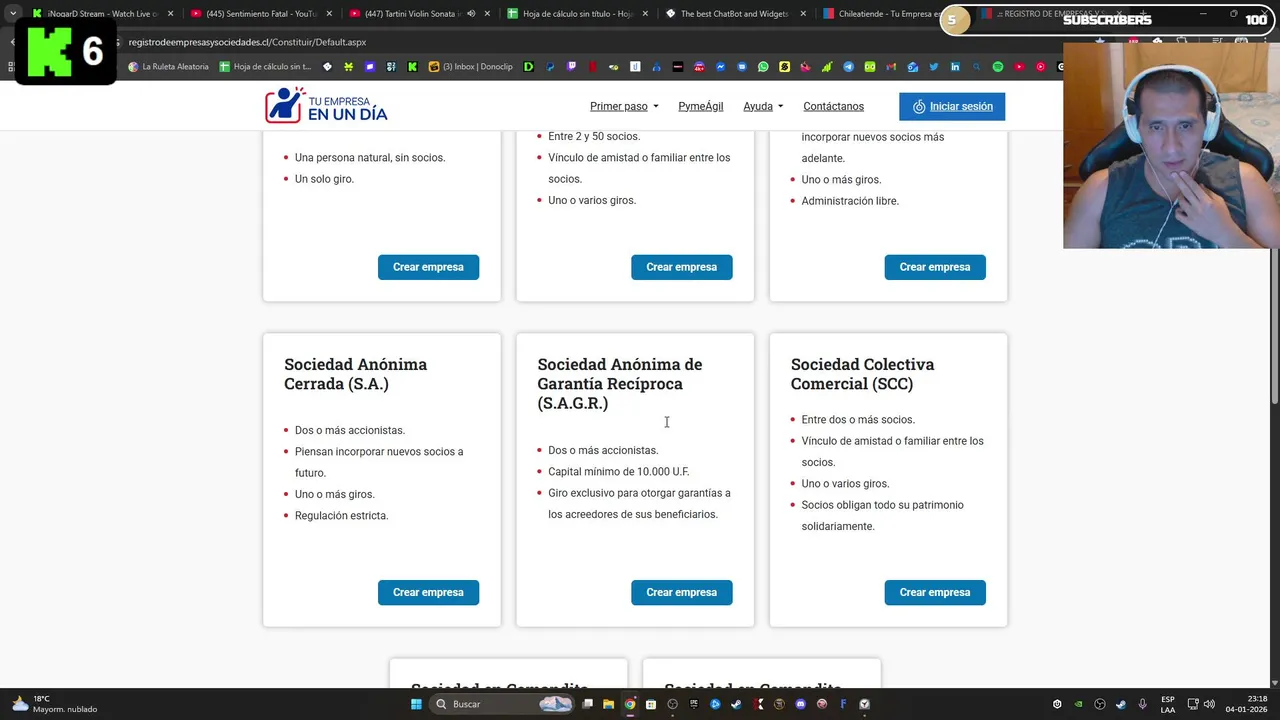Open the Primer paso dropdown menu

(624, 106)
